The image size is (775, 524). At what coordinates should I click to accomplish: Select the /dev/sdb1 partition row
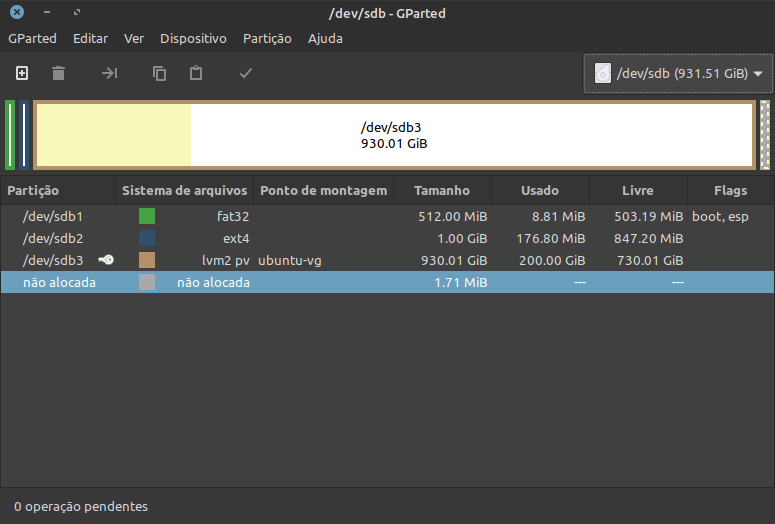click(x=388, y=216)
